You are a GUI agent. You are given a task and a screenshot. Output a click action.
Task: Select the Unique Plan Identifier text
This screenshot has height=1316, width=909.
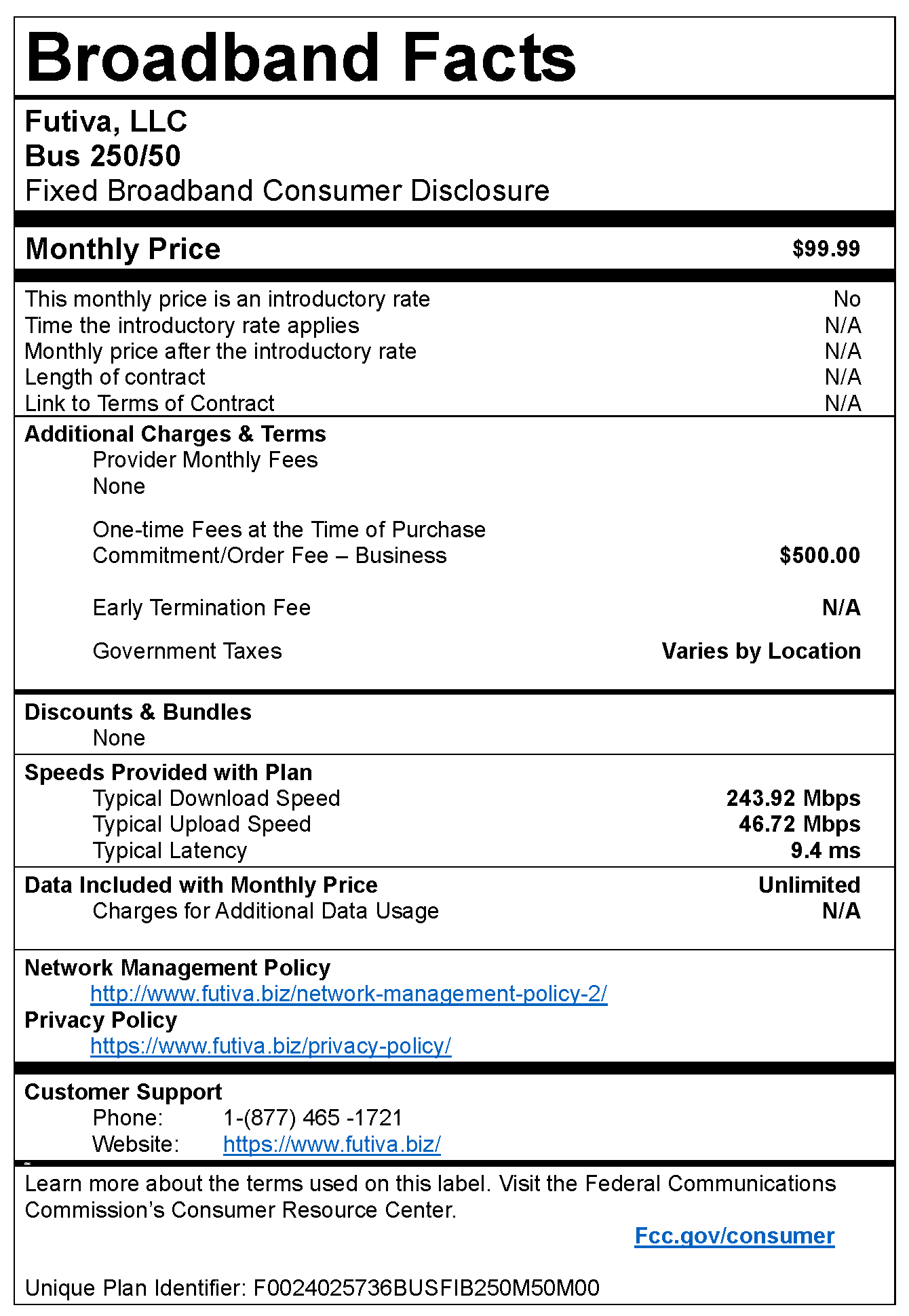tap(312, 1288)
